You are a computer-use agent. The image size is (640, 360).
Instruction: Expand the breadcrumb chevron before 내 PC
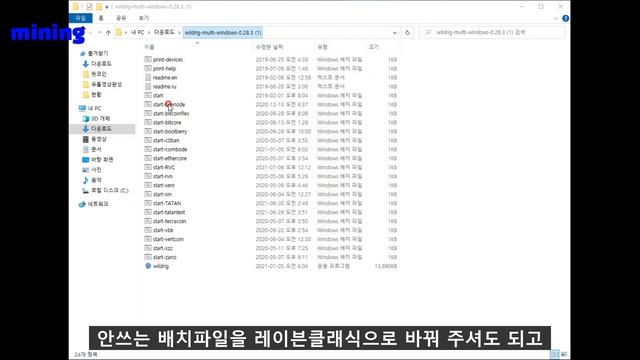126,32
